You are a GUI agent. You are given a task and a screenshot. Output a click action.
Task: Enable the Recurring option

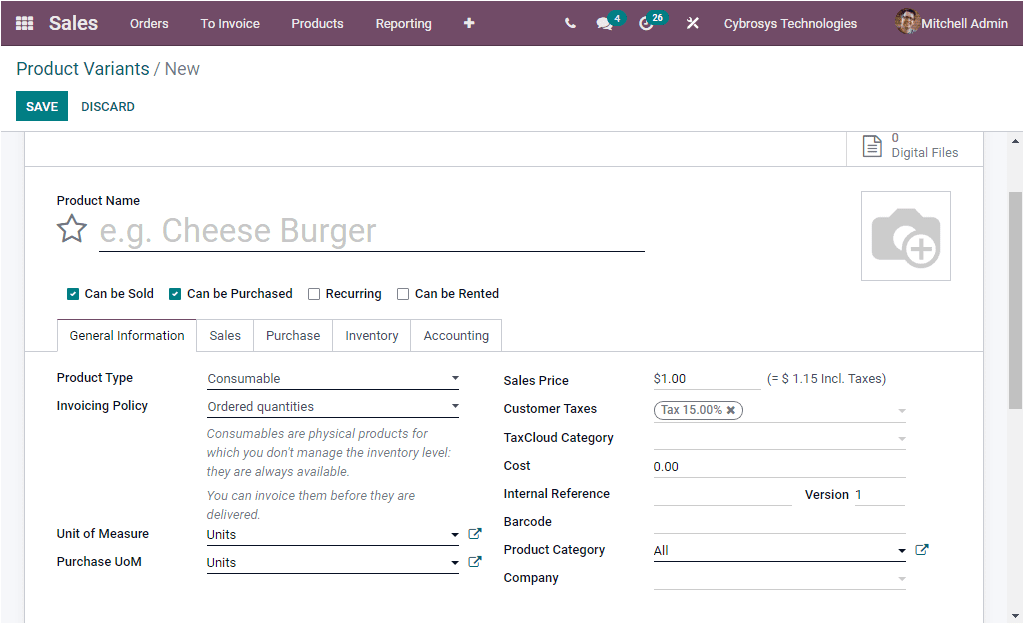coord(314,293)
